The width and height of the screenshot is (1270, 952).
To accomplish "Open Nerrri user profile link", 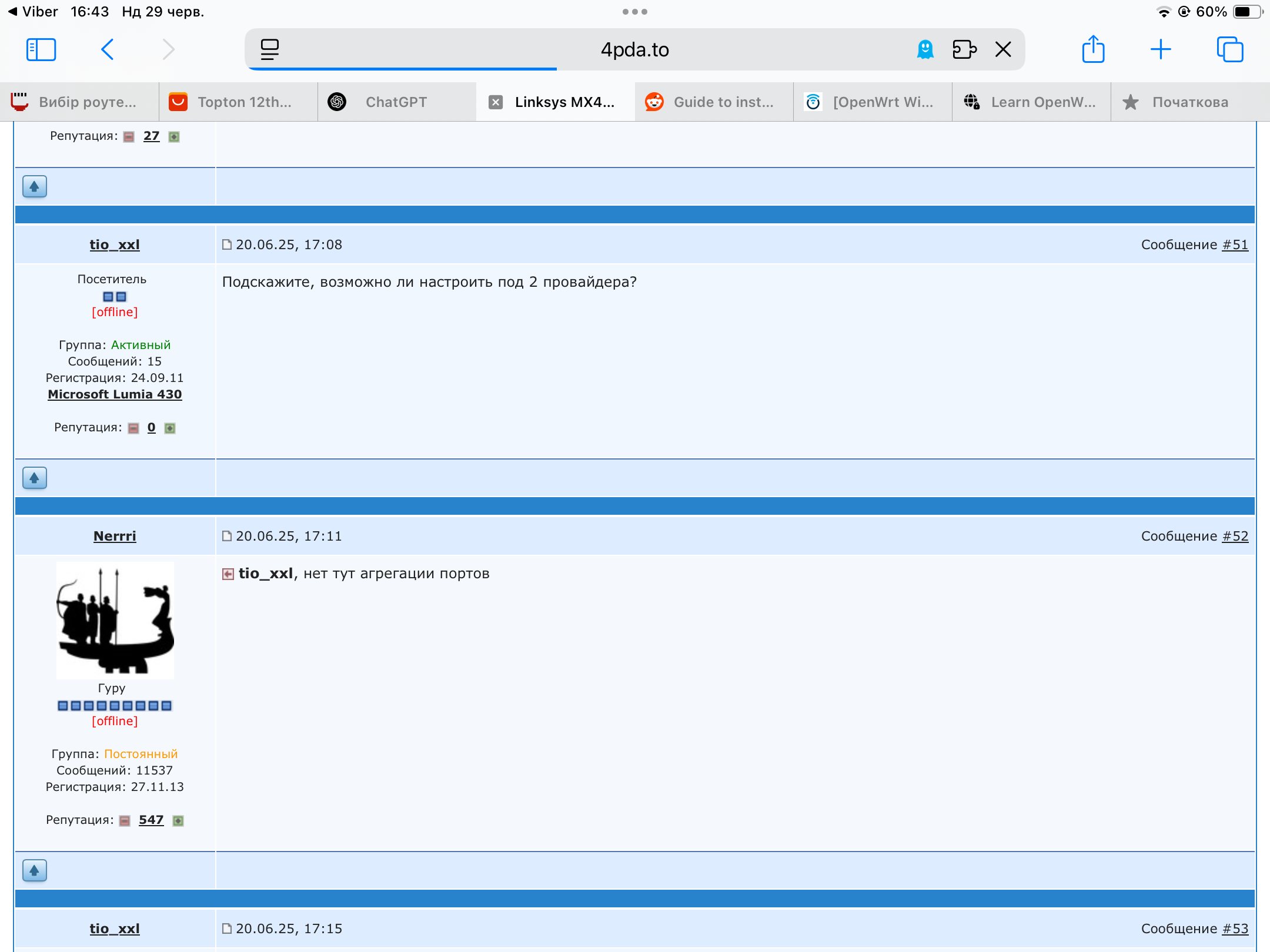I will click(x=115, y=536).
